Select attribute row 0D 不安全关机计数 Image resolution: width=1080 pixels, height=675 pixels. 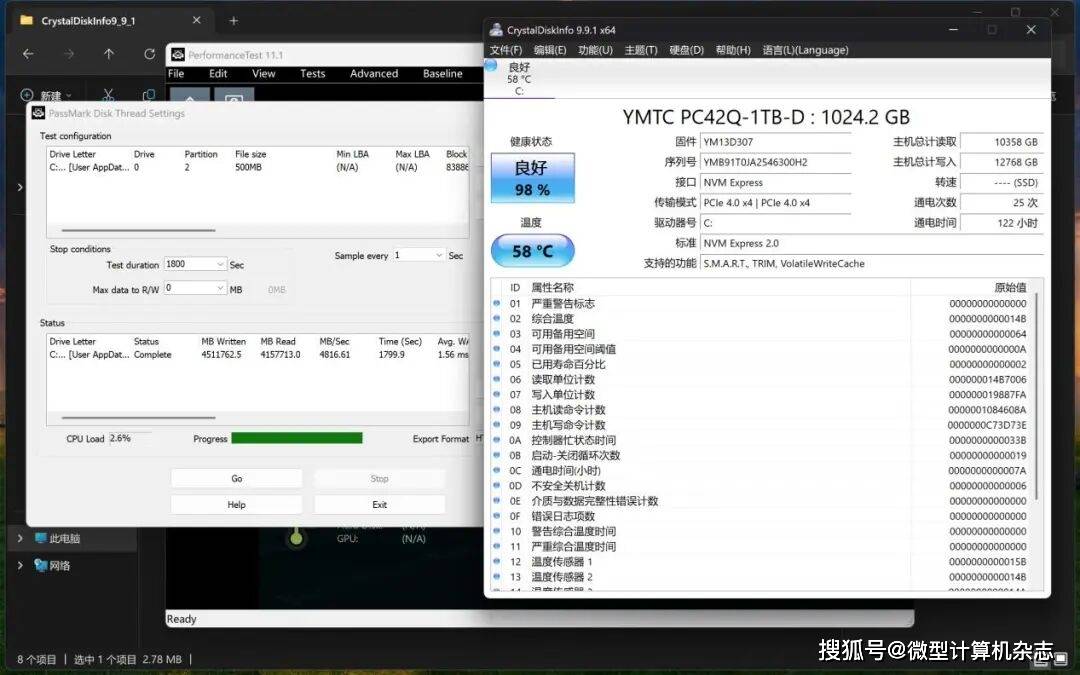click(x=761, y=486)
